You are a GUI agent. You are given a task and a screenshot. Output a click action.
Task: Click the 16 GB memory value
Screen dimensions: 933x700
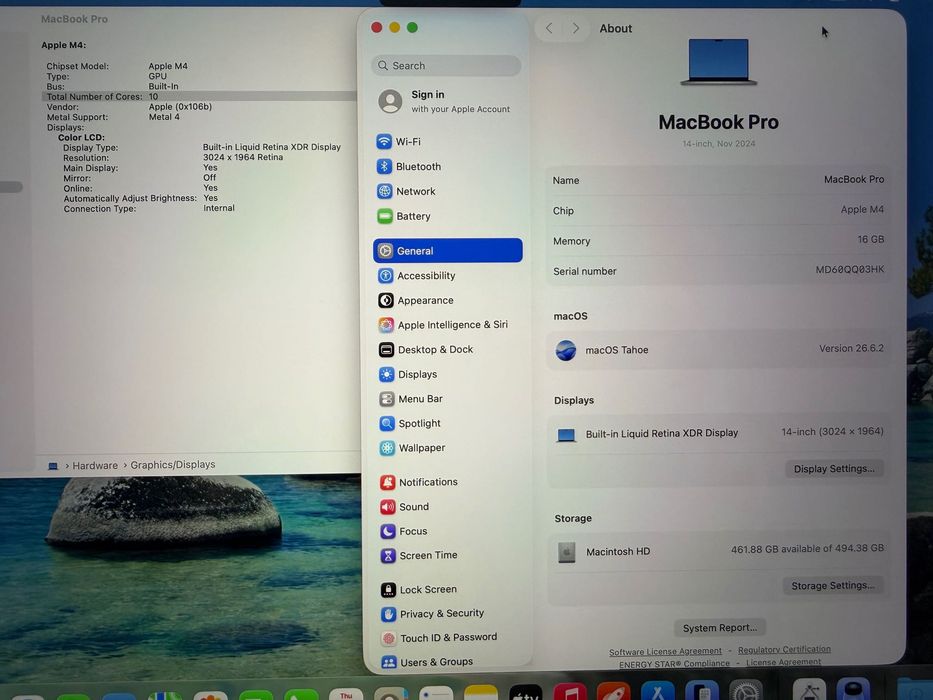pyautogui.click(x=871, y=239)
